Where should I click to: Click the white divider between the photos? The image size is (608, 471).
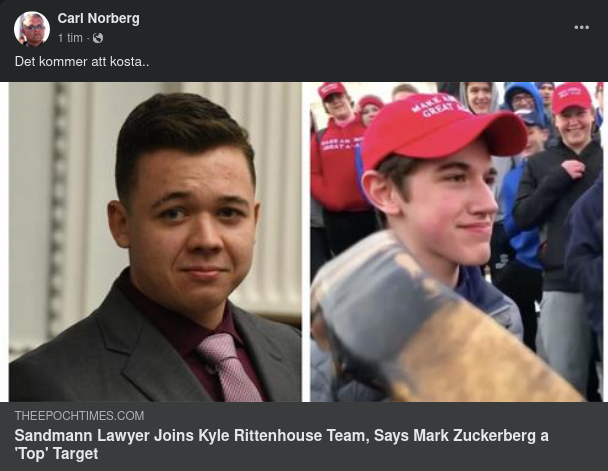click(x=306, y=242)
